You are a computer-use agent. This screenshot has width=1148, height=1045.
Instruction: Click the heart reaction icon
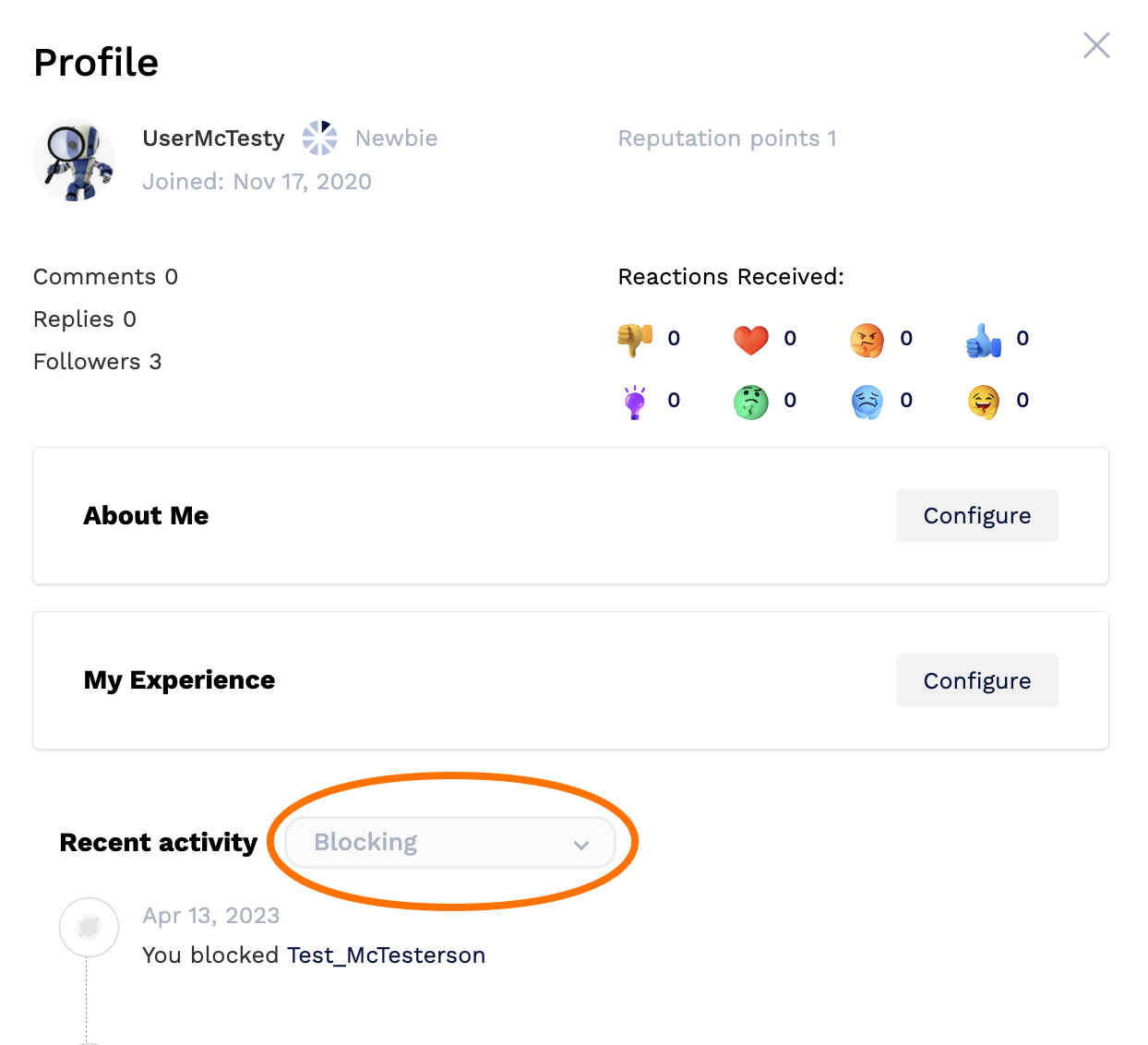pos(750,339)
